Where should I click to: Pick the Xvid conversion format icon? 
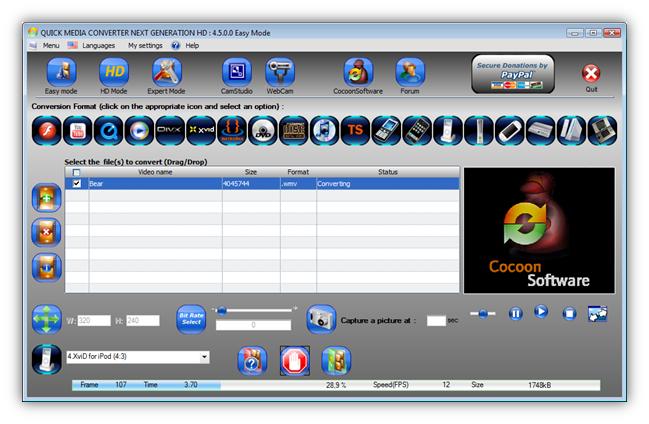200,130
